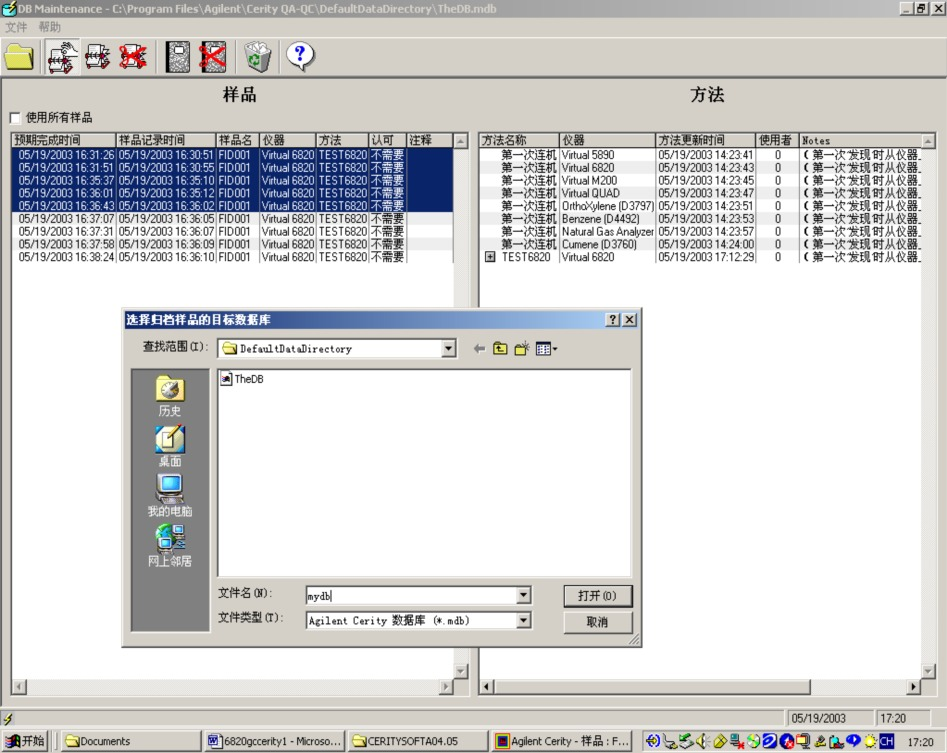The image size is (947, 753).
Task: Click the 使用者 column header
Action: pyautogui.click(x=777, y=140)
